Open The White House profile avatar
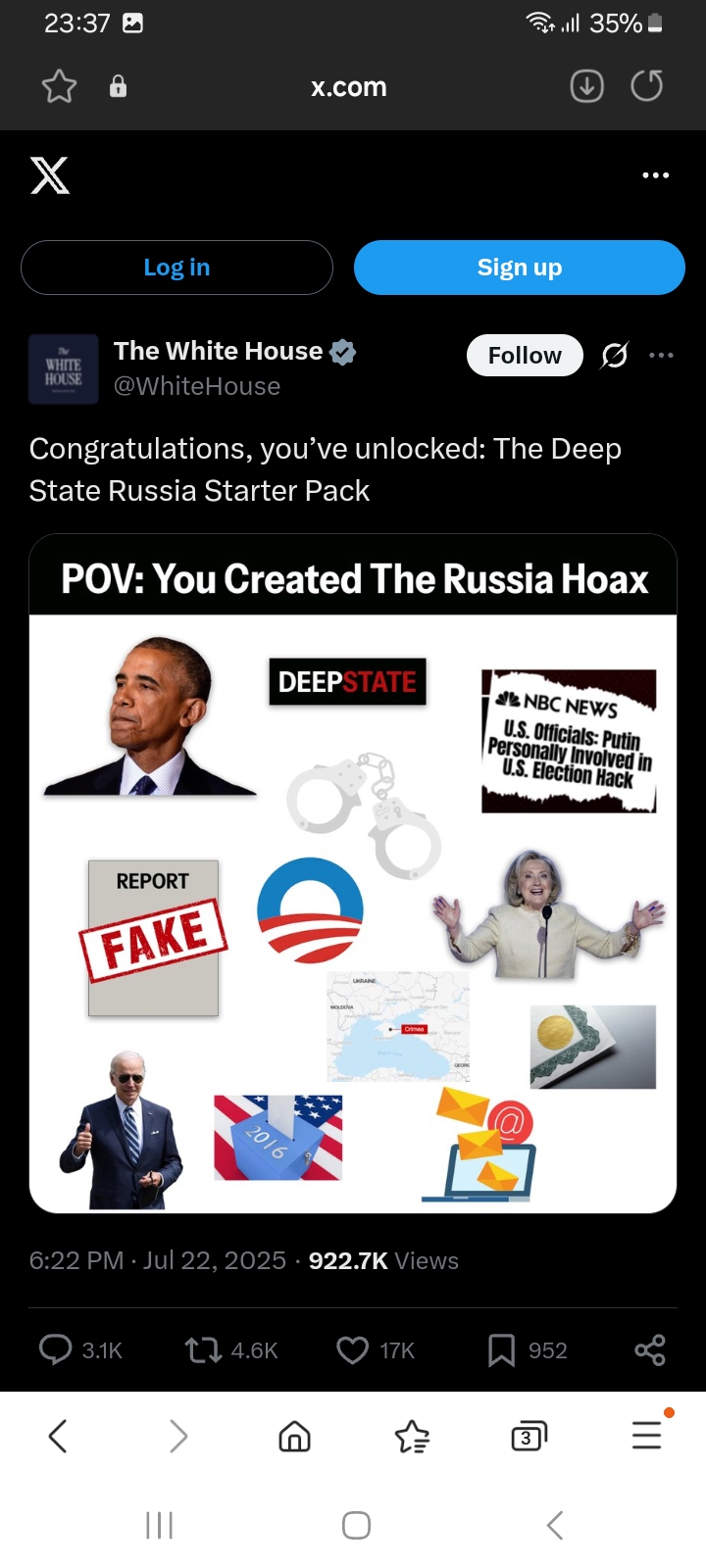Screen dimensions: 706x1568 click(x=64, y=369)
